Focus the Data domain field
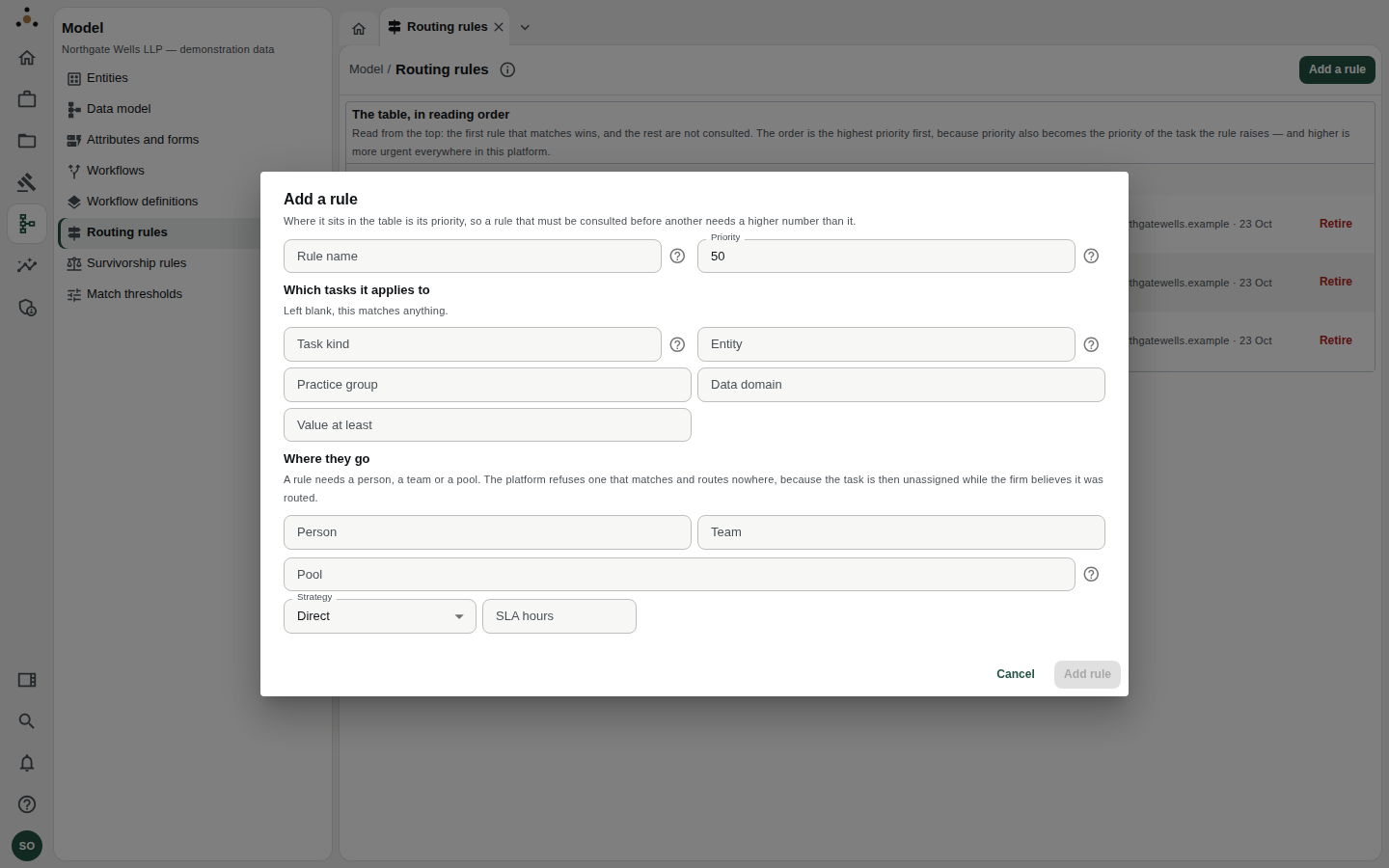 pyautogui.click(x=901, y=385)
